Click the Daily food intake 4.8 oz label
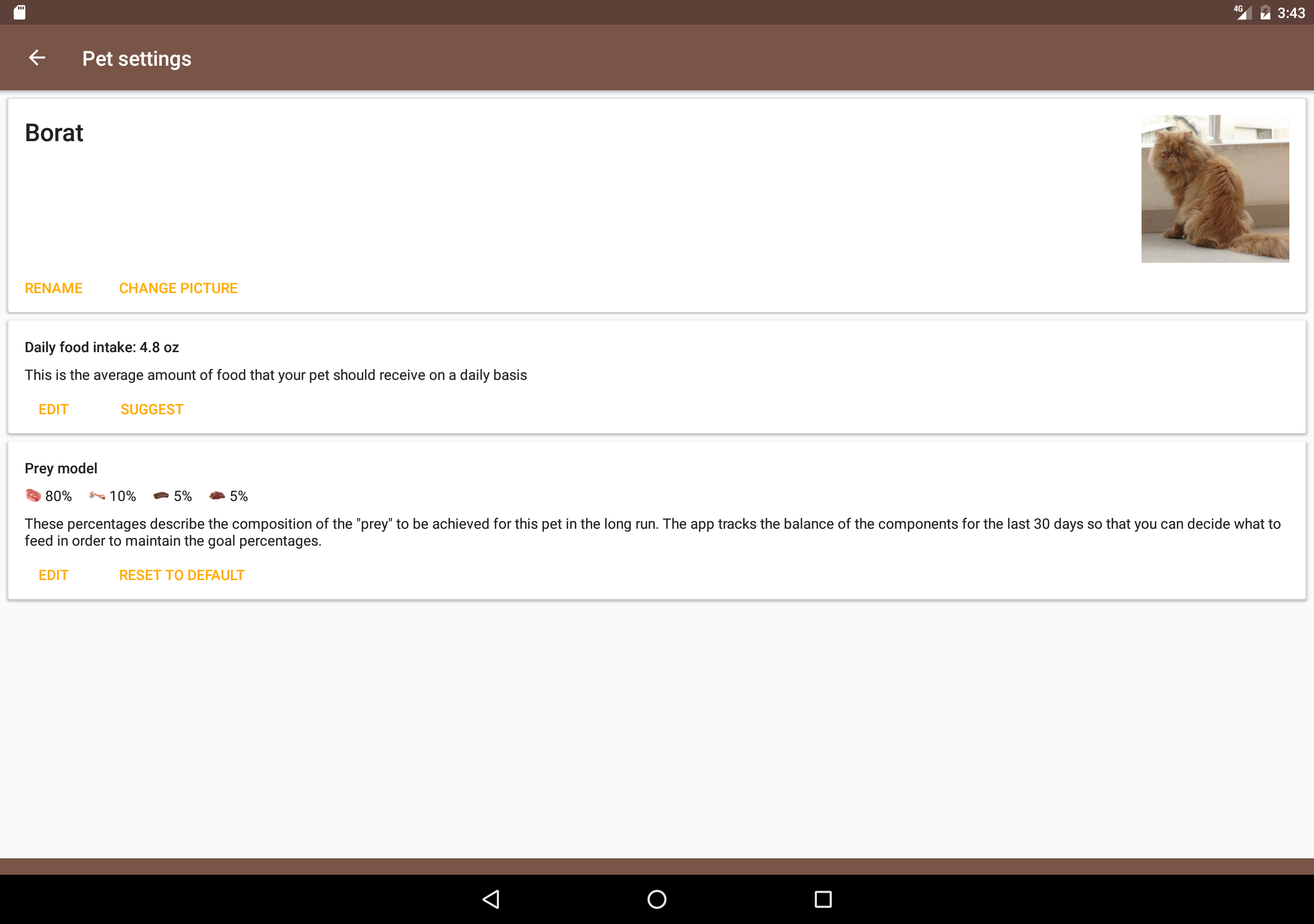Screen dimensions: 1314x924 [x=102, y=348]
